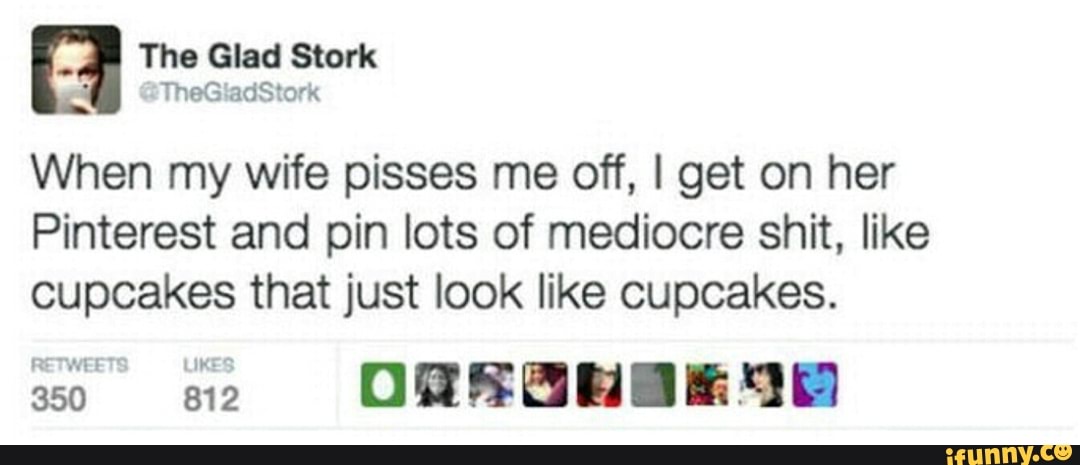Screen dimensions: 1080x465
Task: Open The Glad Stork's profile photo
Action: 76,70
